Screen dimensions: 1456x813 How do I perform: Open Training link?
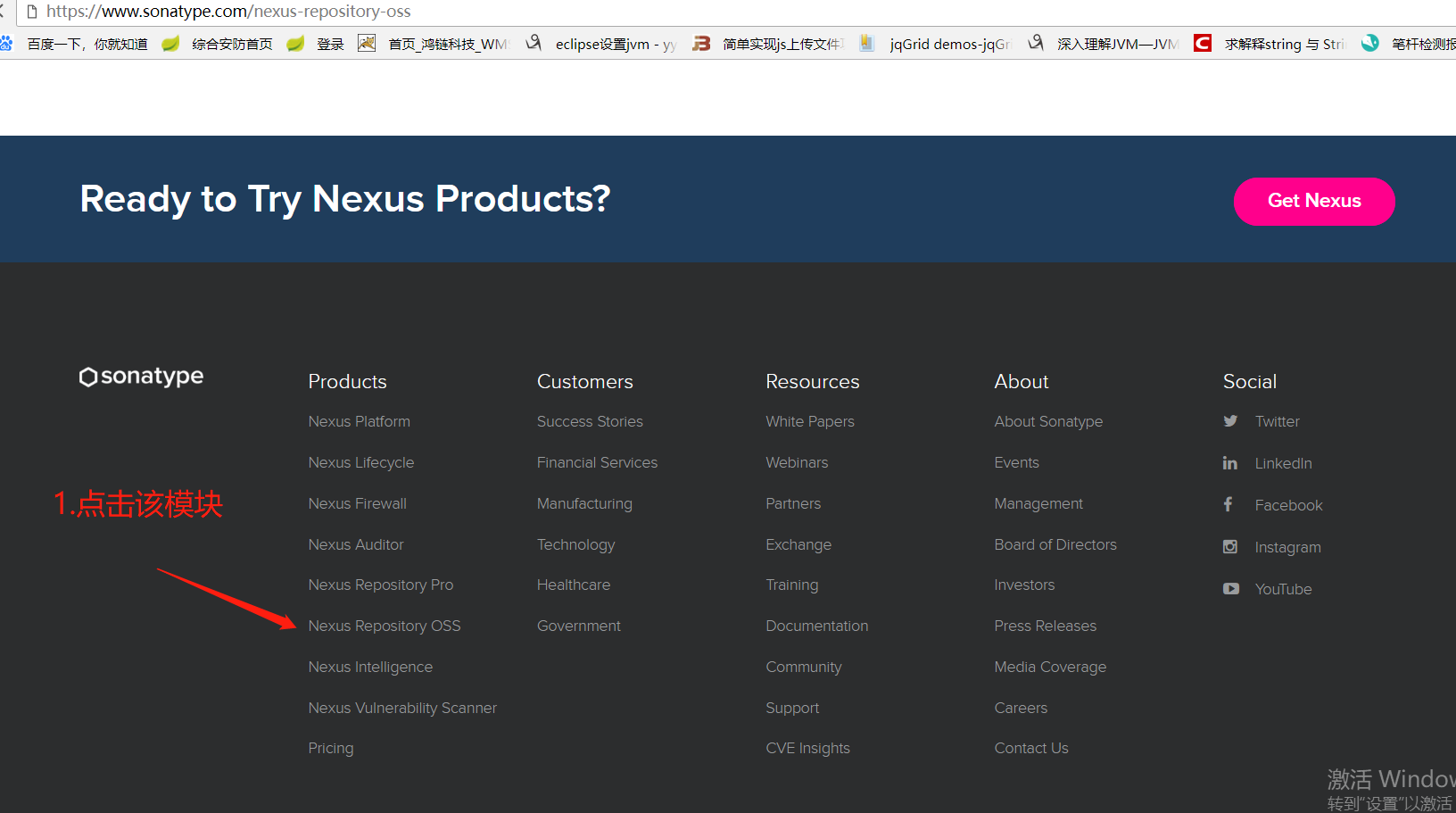[x=791, y=585]
